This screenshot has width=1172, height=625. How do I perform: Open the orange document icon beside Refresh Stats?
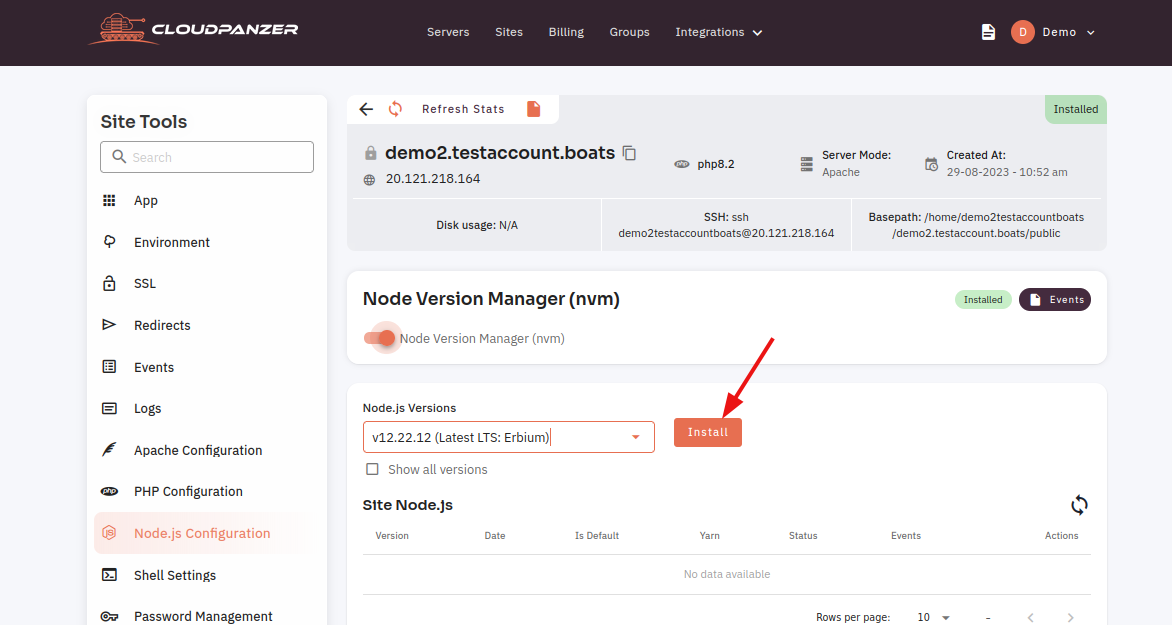(x=534, y=109)
